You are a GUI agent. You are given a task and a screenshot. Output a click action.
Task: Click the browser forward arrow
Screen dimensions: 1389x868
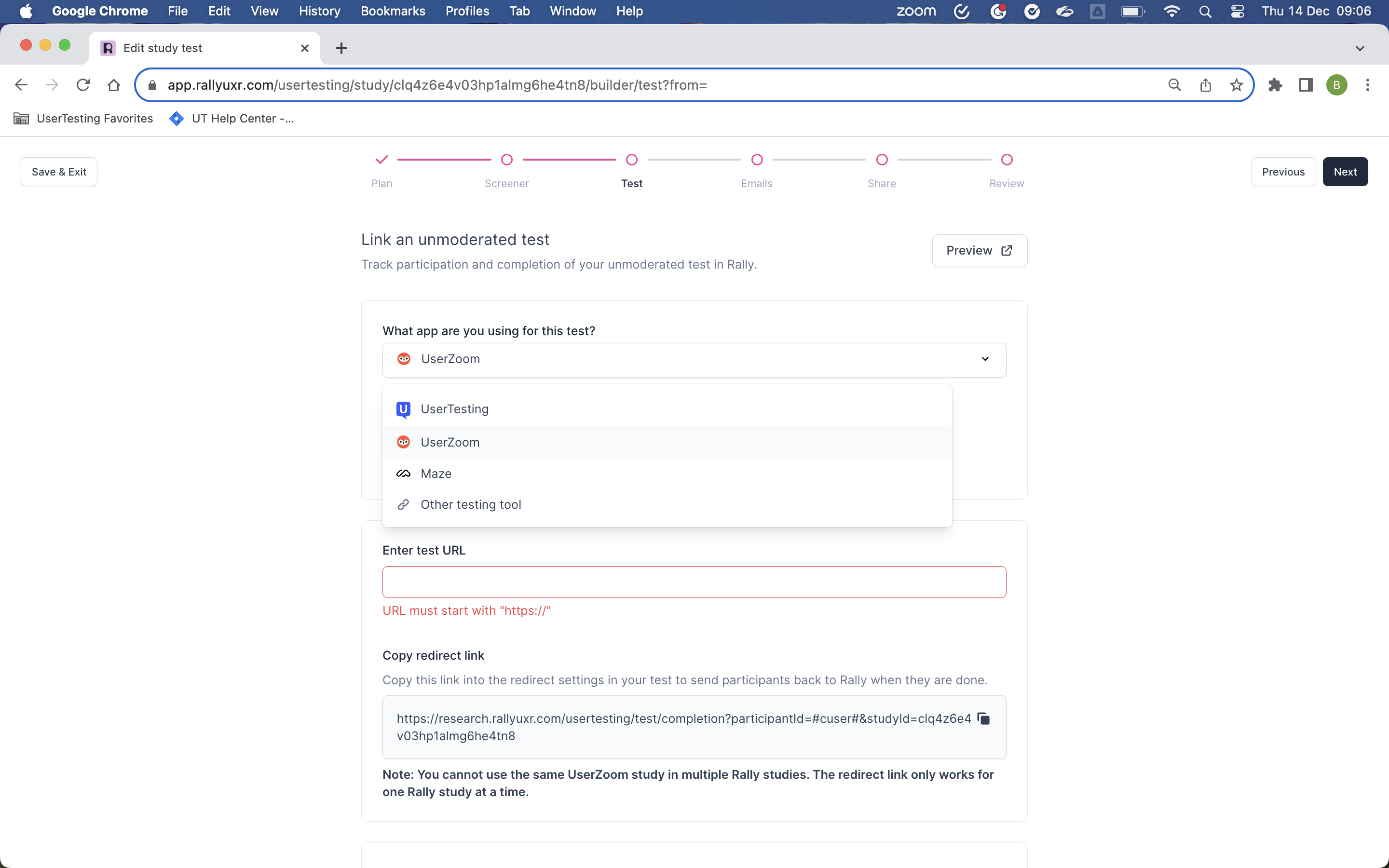click(x=52, y=85)
